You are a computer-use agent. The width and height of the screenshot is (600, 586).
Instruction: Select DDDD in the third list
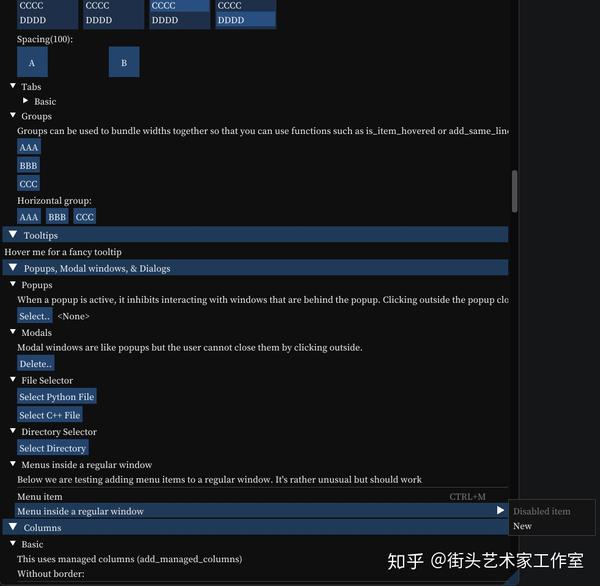coord(179,20)
